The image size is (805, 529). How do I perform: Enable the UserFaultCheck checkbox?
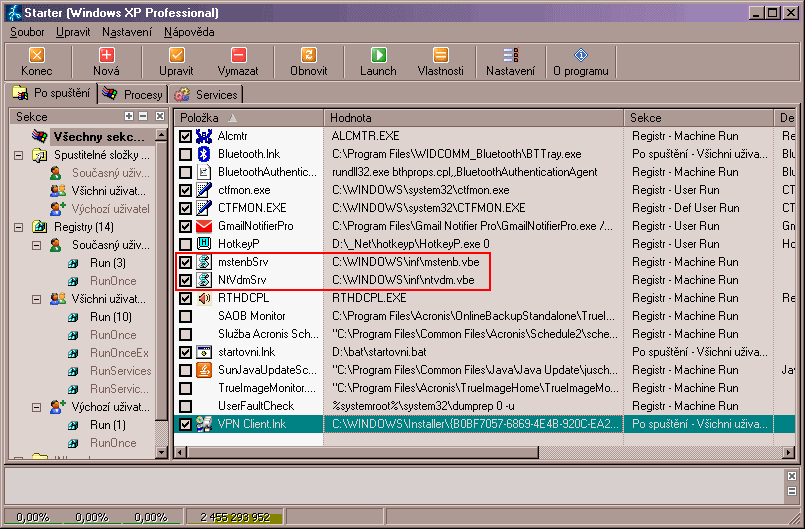coord(185,406)
